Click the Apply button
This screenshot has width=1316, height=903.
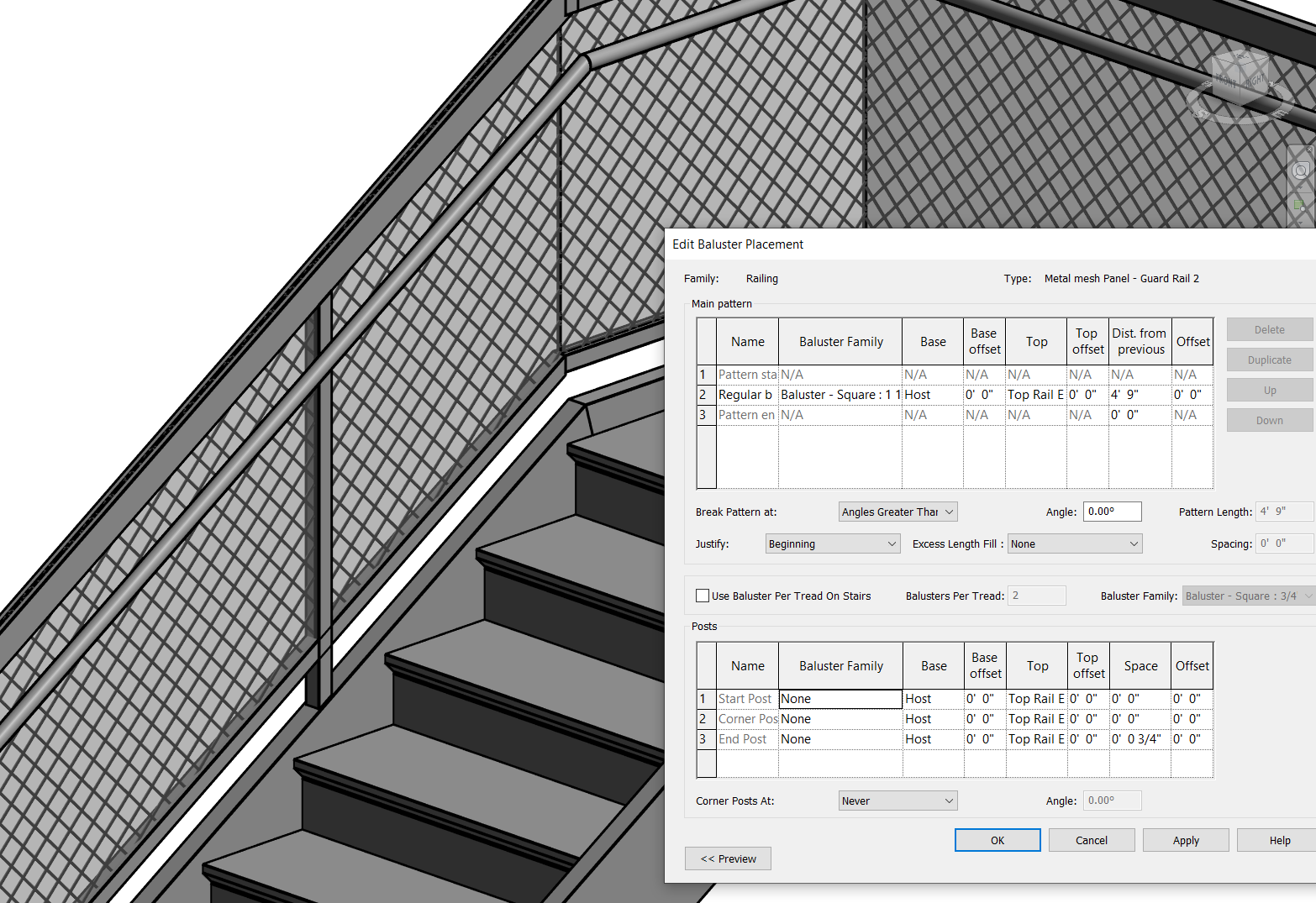click(1185, 839)
